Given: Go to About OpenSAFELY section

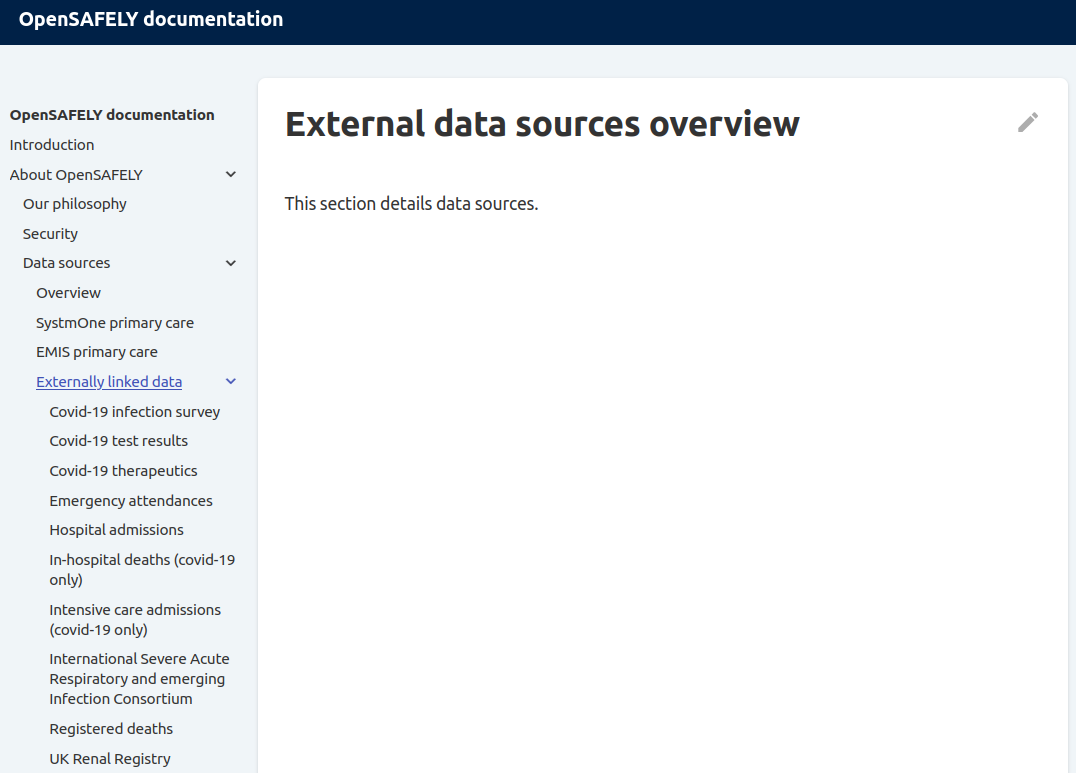Looking at the screenshot, I should (76, 175).
